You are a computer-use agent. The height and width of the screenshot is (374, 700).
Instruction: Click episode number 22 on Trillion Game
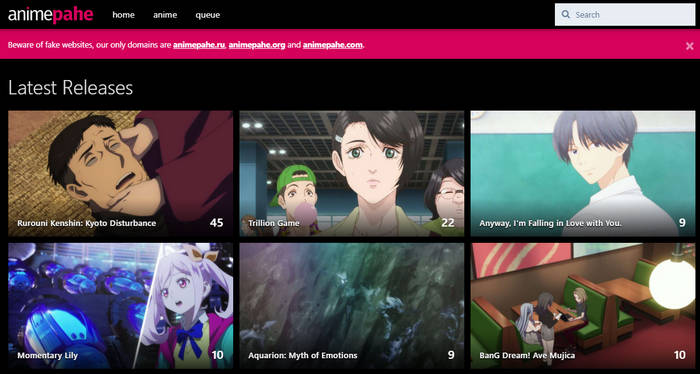pos(448,222)
